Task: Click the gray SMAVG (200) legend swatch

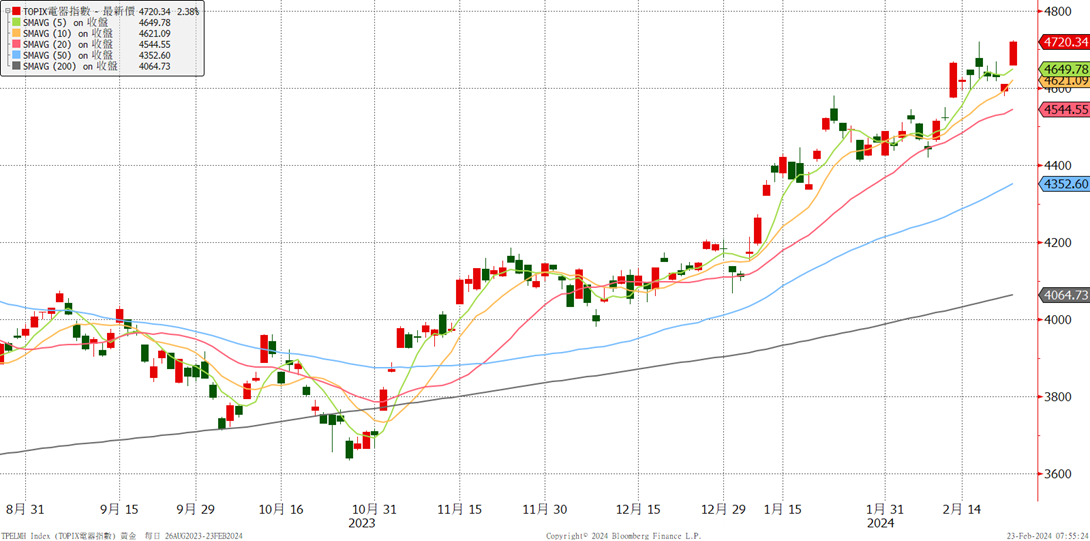Action: [x=17, y=66]
